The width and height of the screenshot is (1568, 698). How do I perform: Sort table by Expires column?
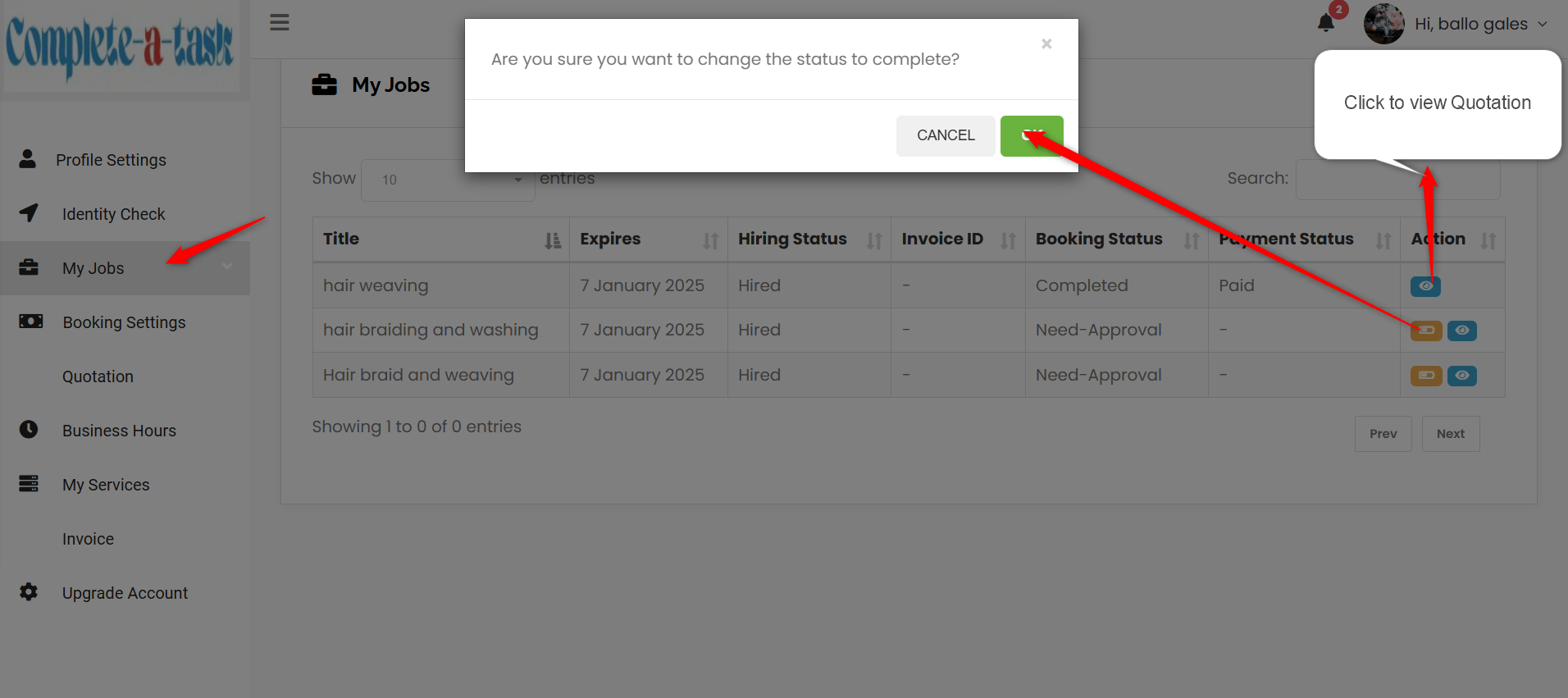(x=649, y=240)
